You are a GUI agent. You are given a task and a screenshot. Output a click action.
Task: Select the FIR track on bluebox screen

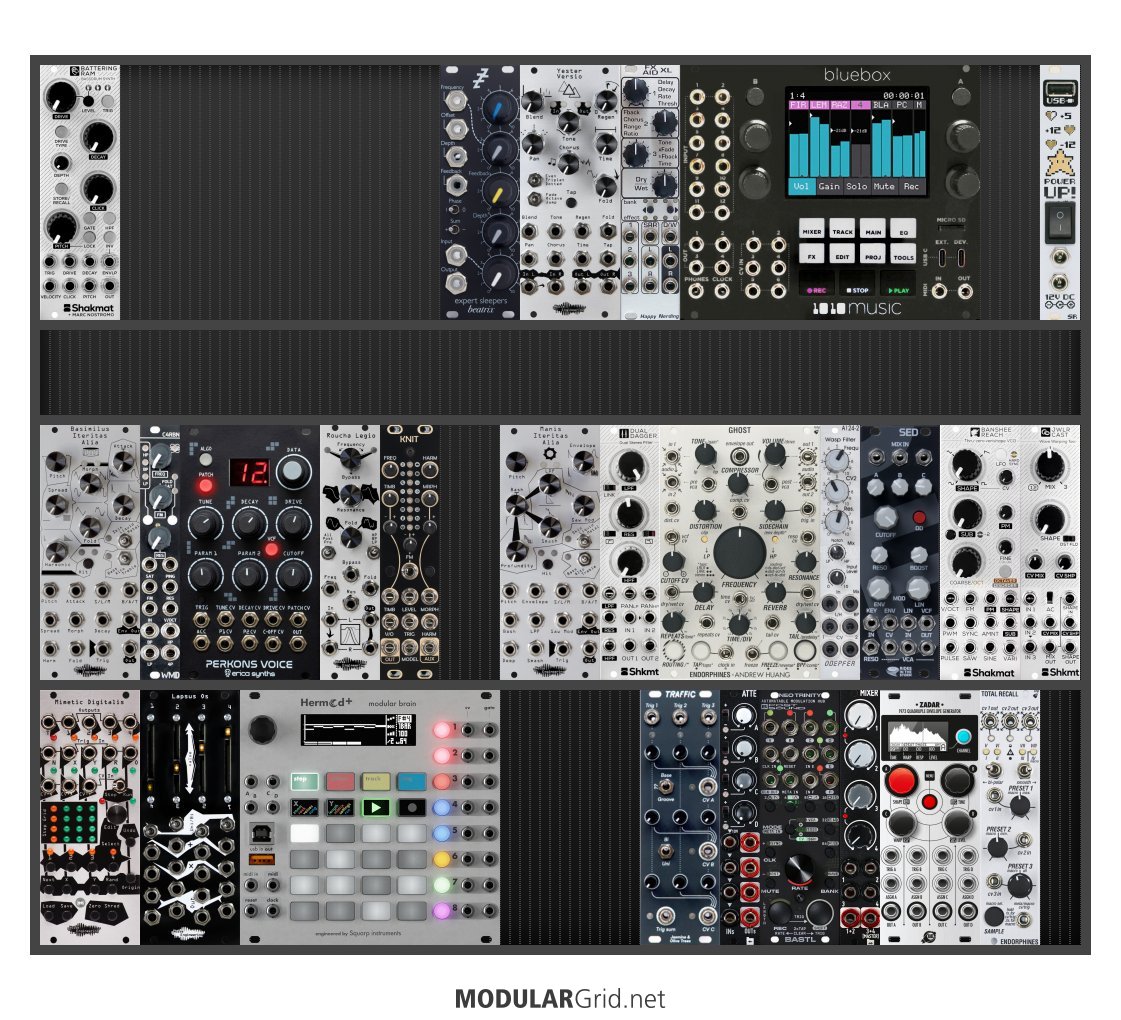(x=798, y=104)
